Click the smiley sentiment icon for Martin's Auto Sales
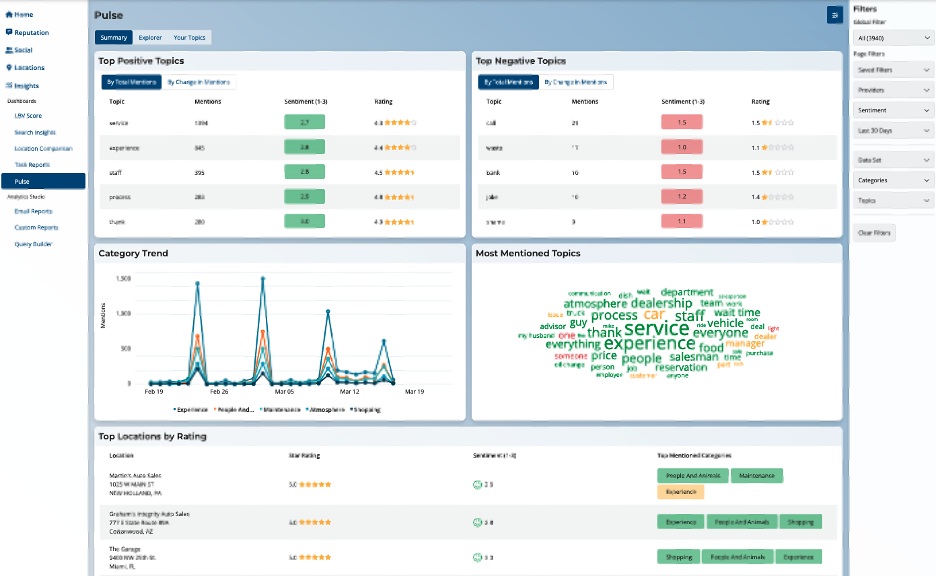Viewport: 936px width, 576px height. (x=478, y=484)
